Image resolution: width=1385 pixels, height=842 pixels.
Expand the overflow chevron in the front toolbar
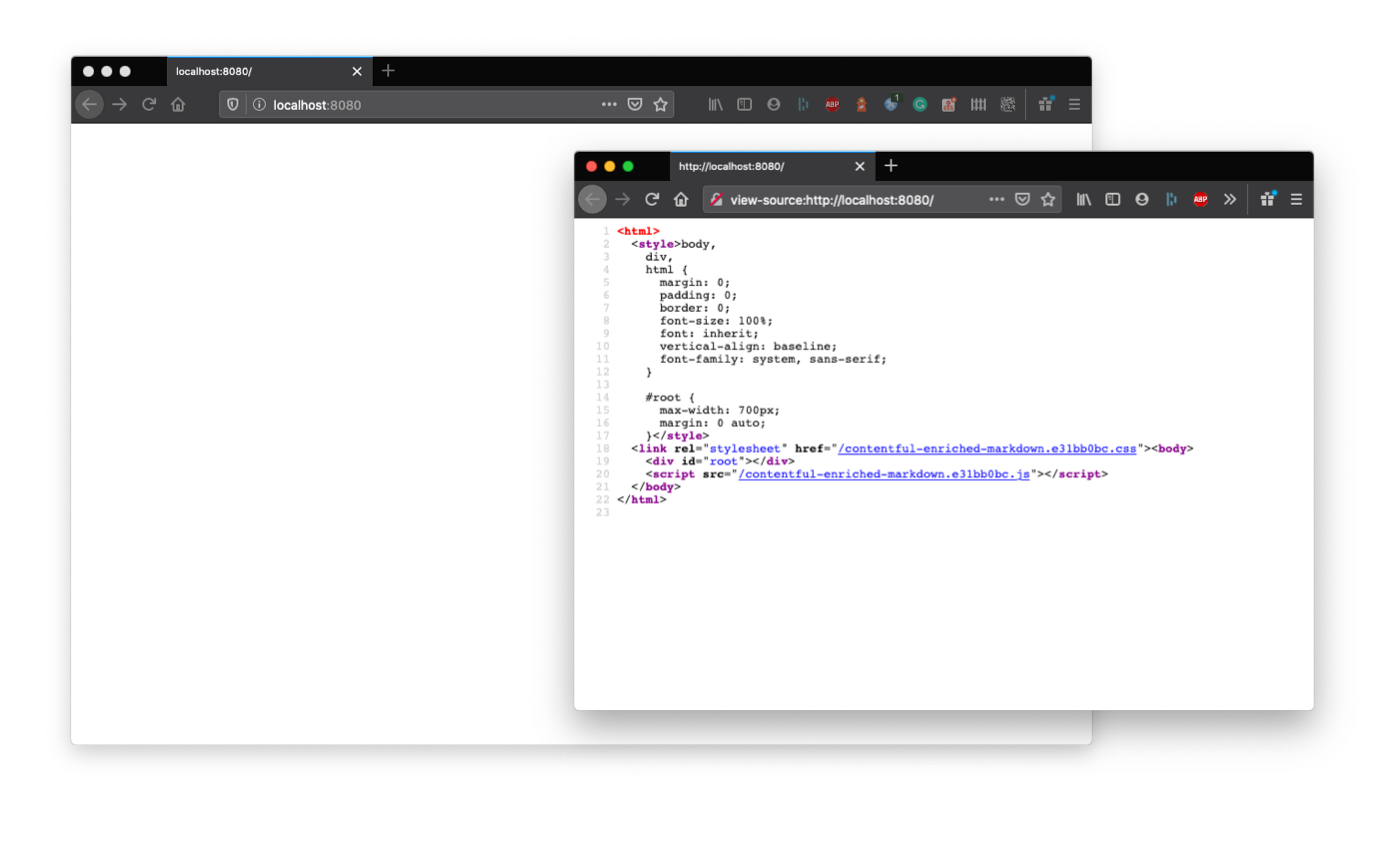pos(1230,199)
